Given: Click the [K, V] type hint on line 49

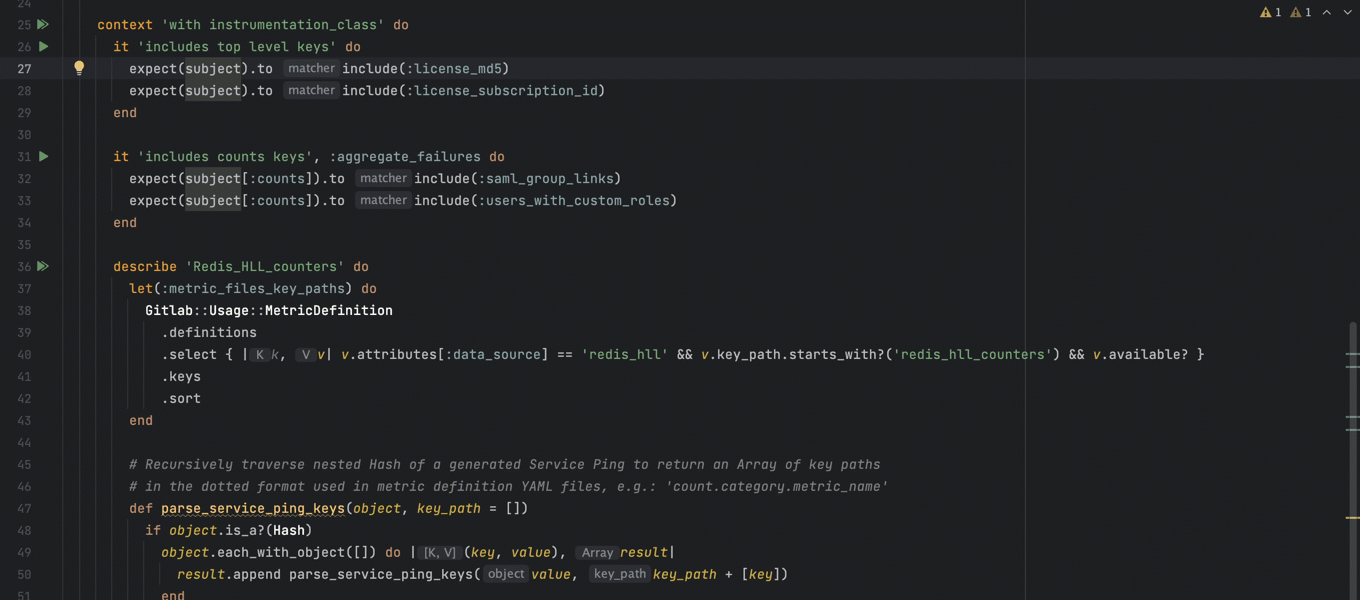Looking at the screenshot, I should [x=439, y=553].
